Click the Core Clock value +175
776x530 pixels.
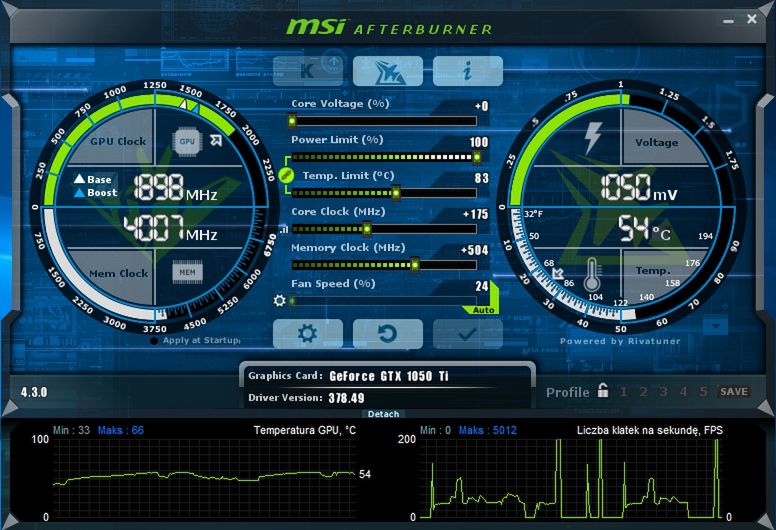(x=476, y=214)
